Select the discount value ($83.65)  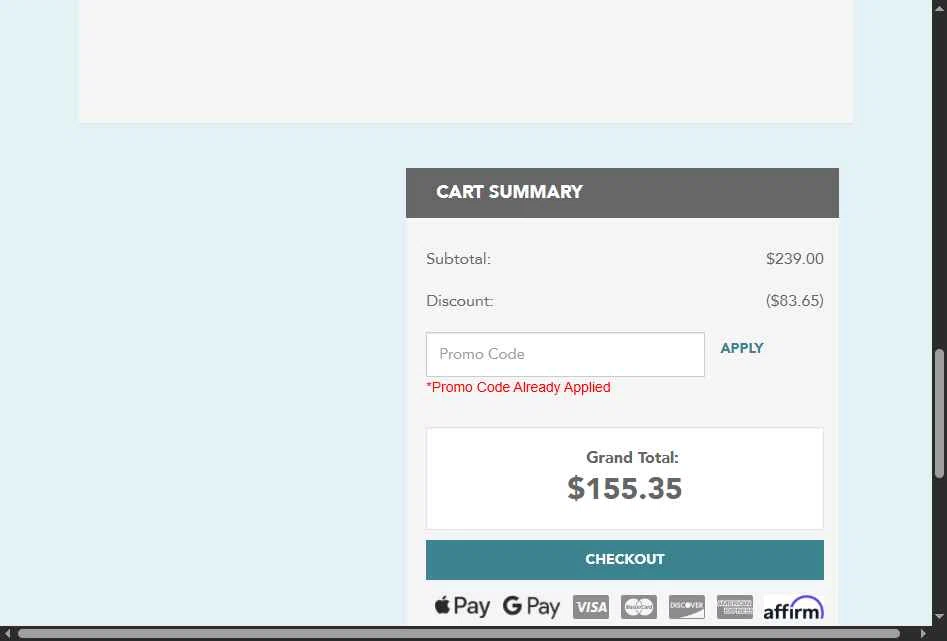click(x=794, y=301)
